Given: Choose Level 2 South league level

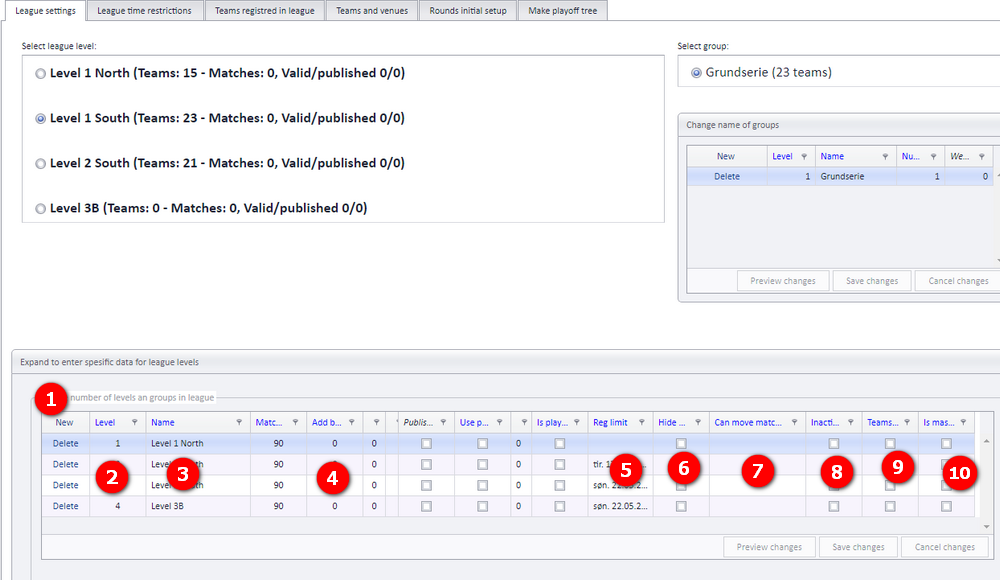Looking at the screenshot, I should [40, 163].
